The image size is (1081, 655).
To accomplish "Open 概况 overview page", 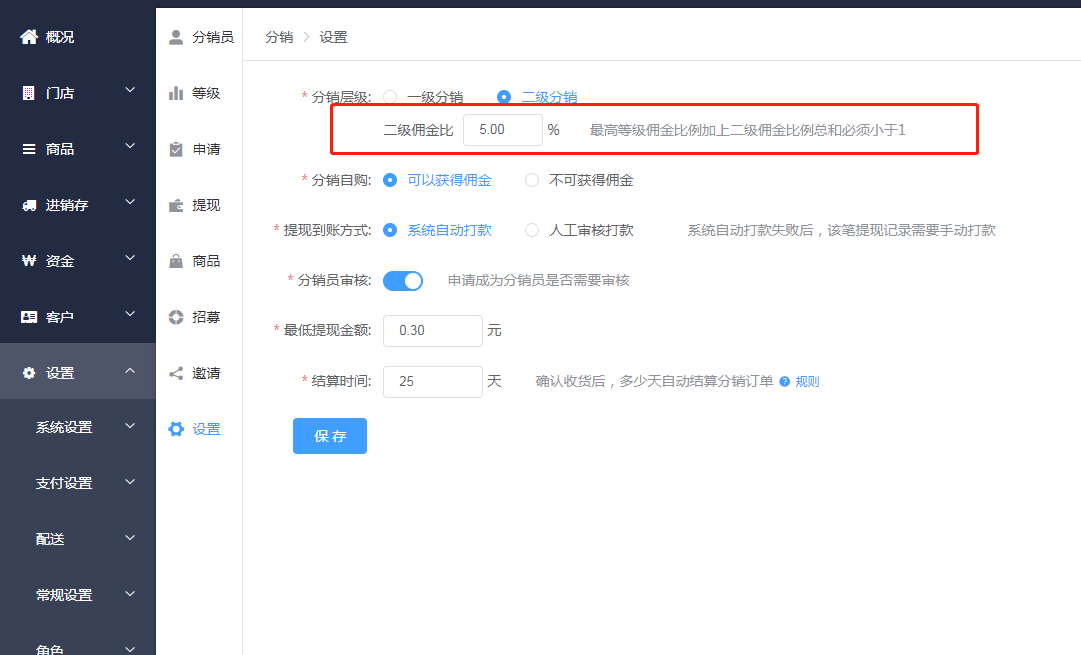I will pyautogui.click(x=60, y=37).
